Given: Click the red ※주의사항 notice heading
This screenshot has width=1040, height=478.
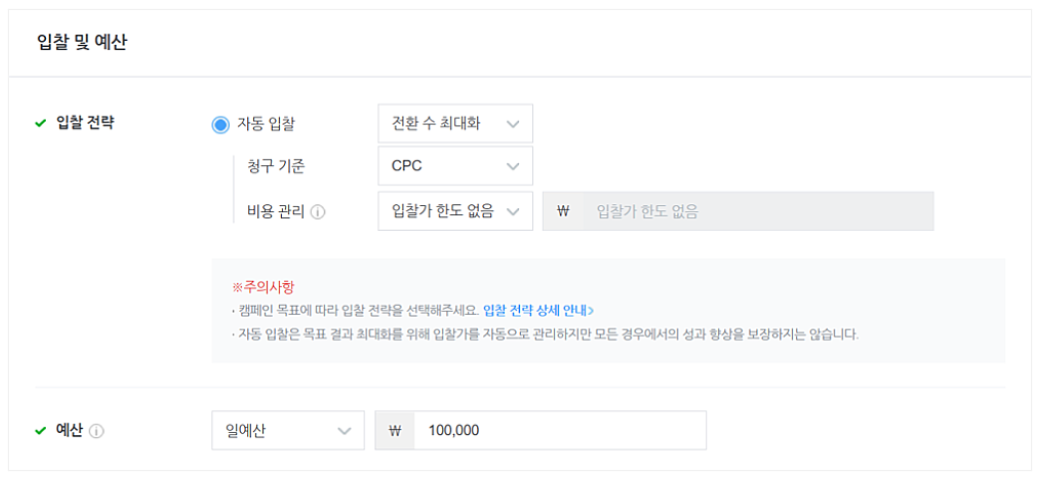Looking at the screenshot, I should (x=263, y=288).
